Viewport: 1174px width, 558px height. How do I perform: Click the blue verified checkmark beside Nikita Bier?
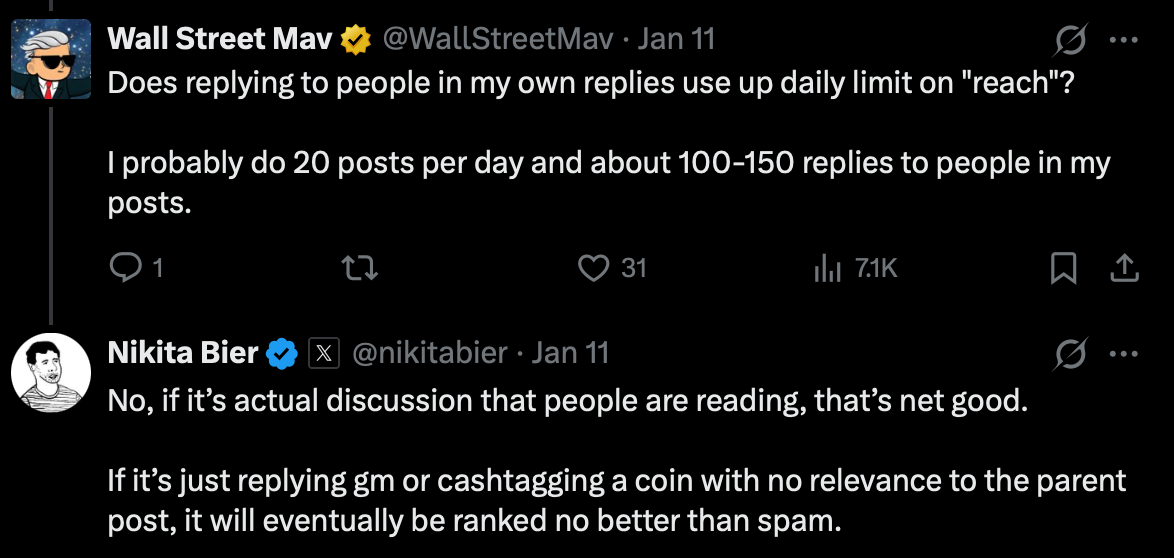282,353
